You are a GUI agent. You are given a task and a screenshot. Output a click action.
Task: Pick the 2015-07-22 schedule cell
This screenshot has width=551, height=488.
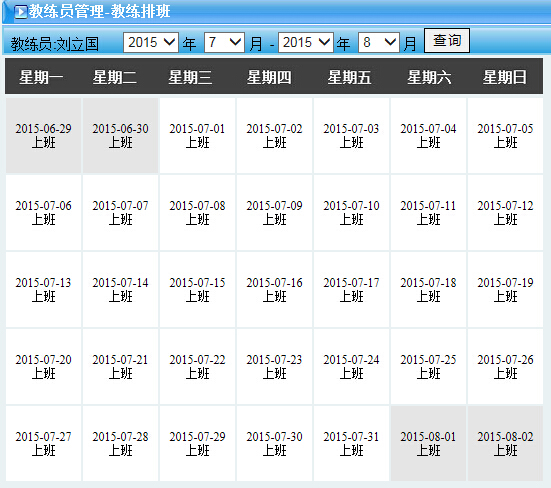197,366
